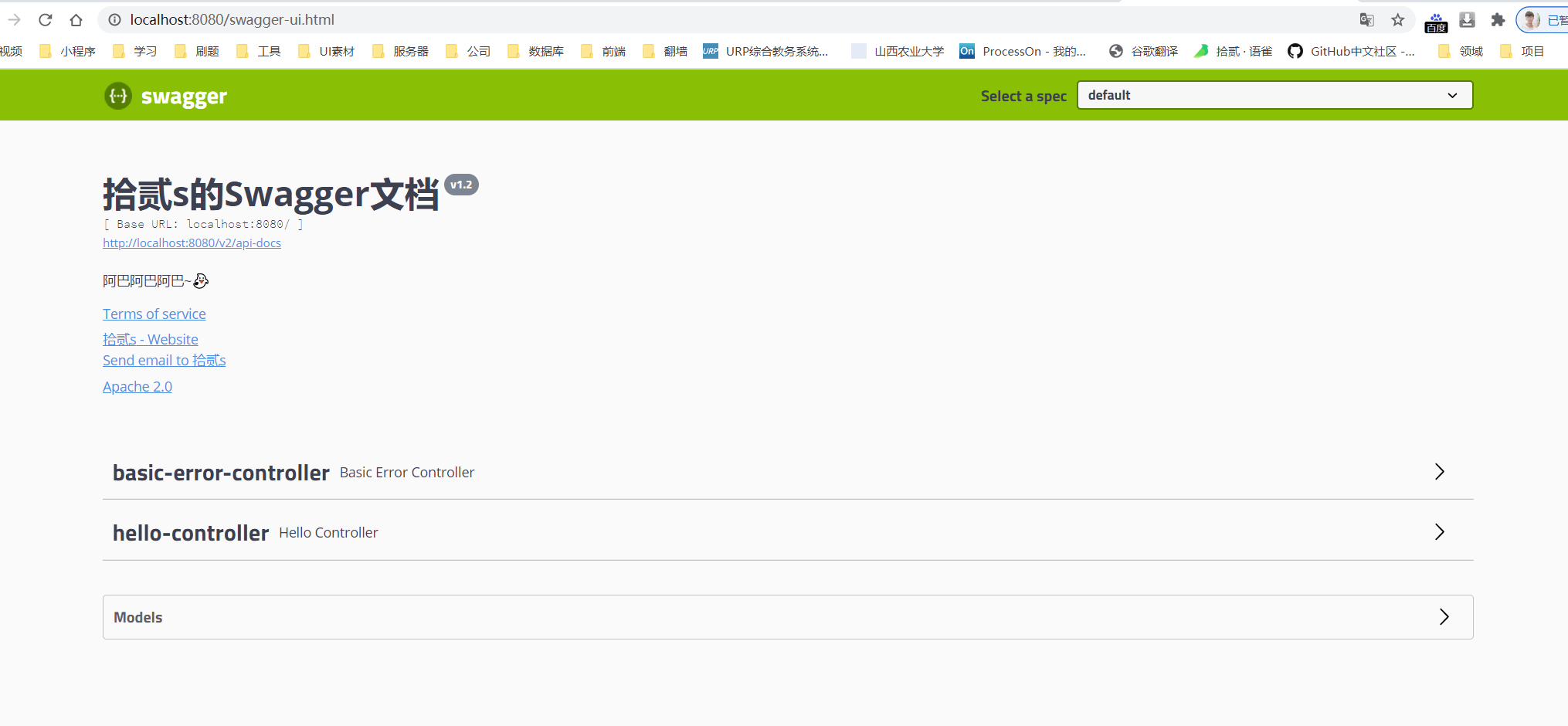The height and width of the screenshot is (726, 1568).
Task: Open the UI素材 bookmark folder
Action: tap(327, 51)
